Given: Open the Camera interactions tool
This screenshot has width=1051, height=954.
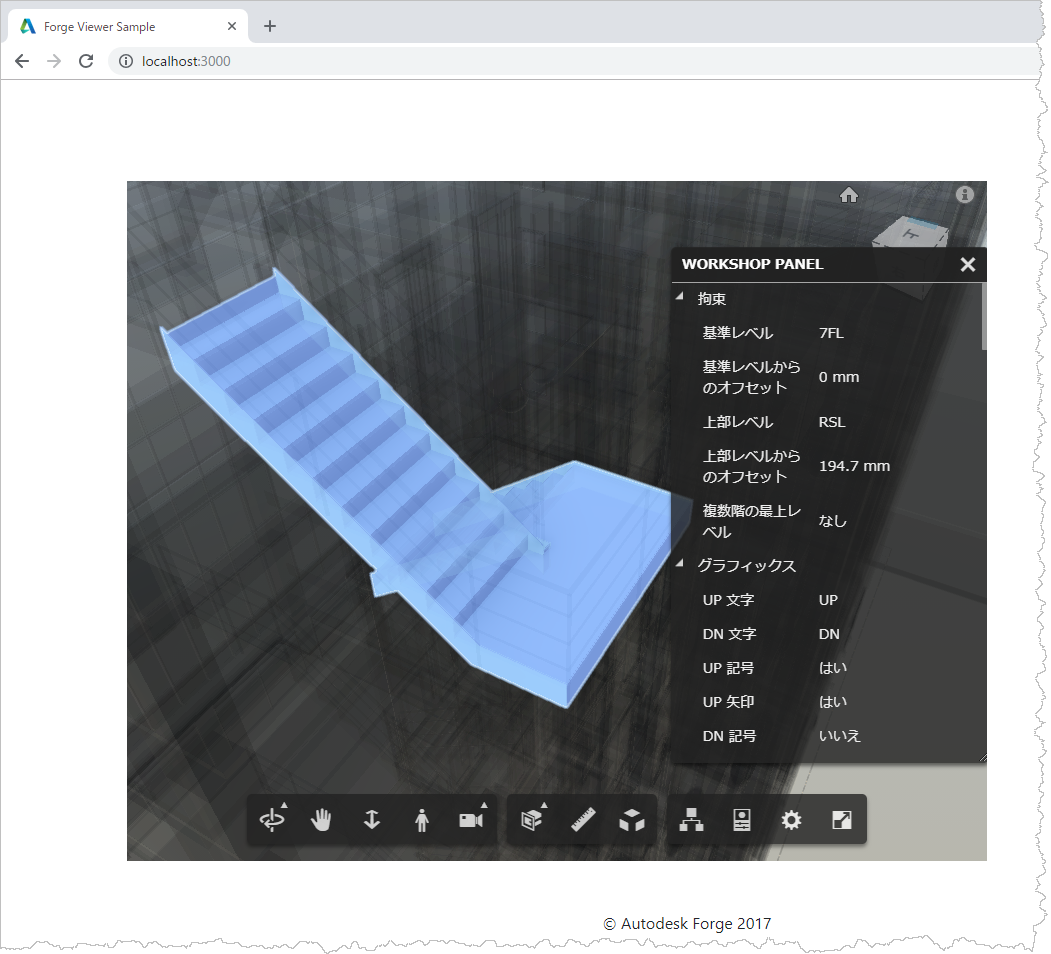Looking at the screenshot, I should pyautogui.click(x=469, y=819).
